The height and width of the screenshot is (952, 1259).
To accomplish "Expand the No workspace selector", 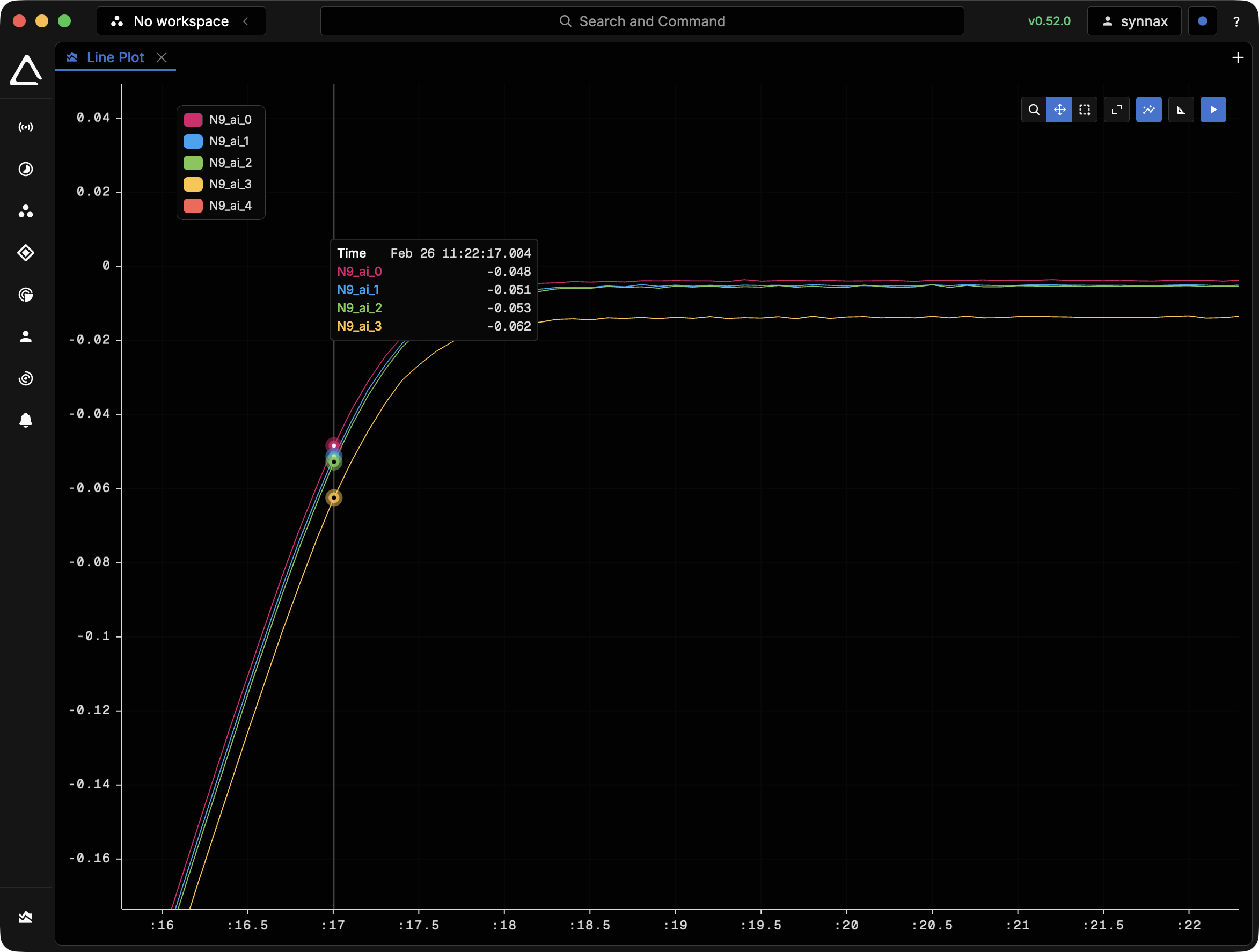I will coord(180,21).
